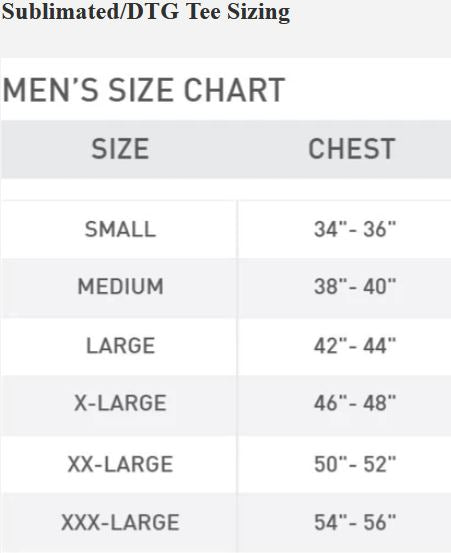Click the SMALL size cell
The height and width of the screenshot is (553, 451).
tap(120, 229)
